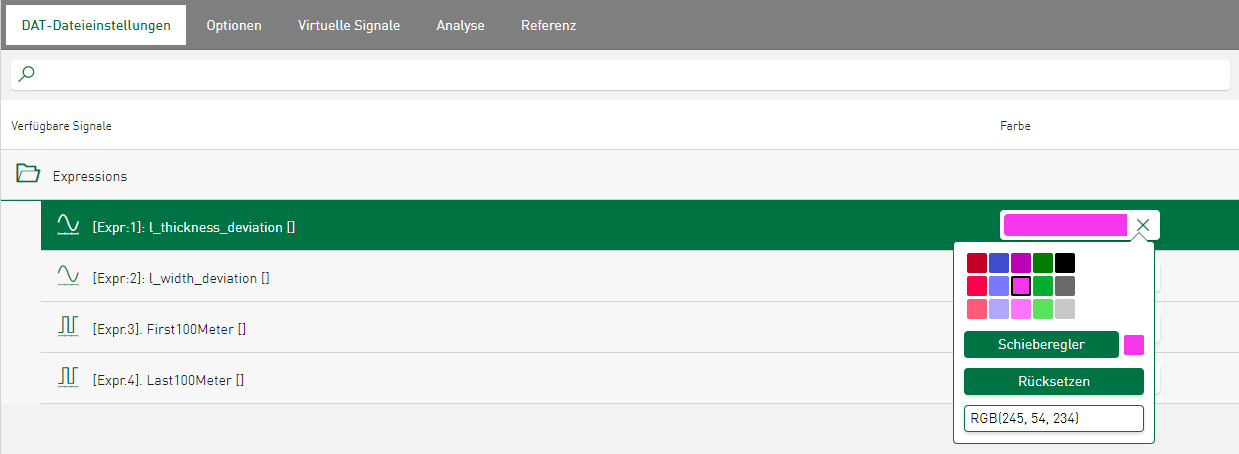Open the Virtuelle Signale tab
Viewport: 1239px width, 454px height.
(x=349, y=25)
